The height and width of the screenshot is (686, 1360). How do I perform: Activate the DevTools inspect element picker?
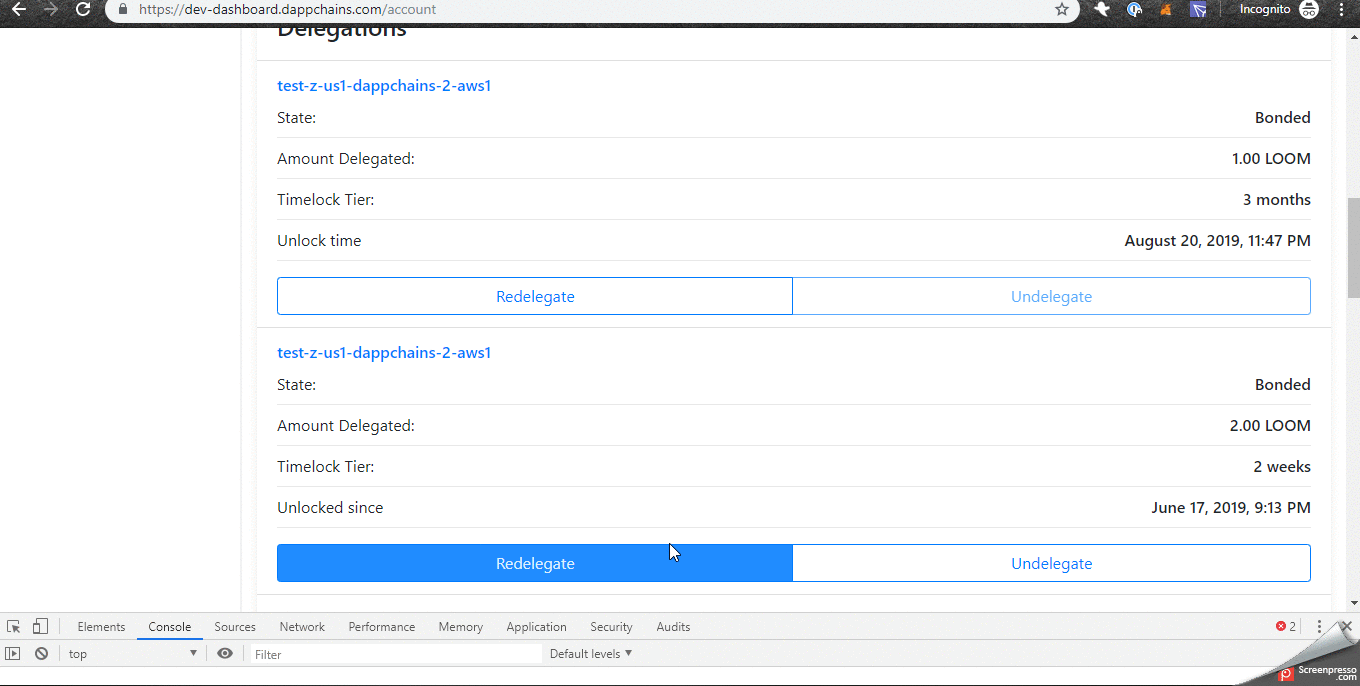14,627
